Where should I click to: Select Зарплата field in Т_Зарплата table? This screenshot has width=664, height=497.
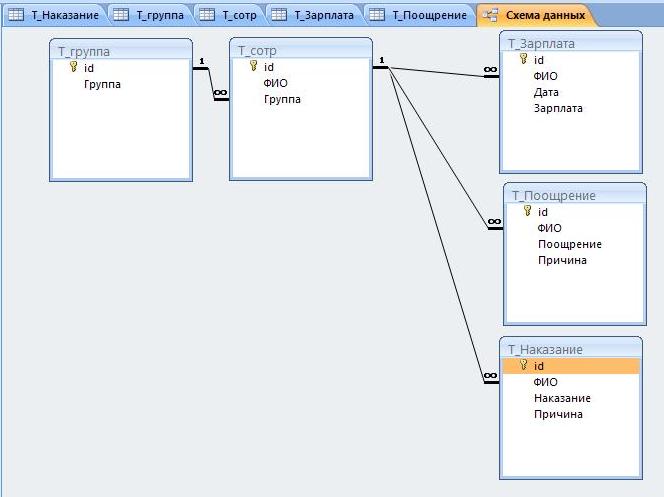tap(571, 108)
